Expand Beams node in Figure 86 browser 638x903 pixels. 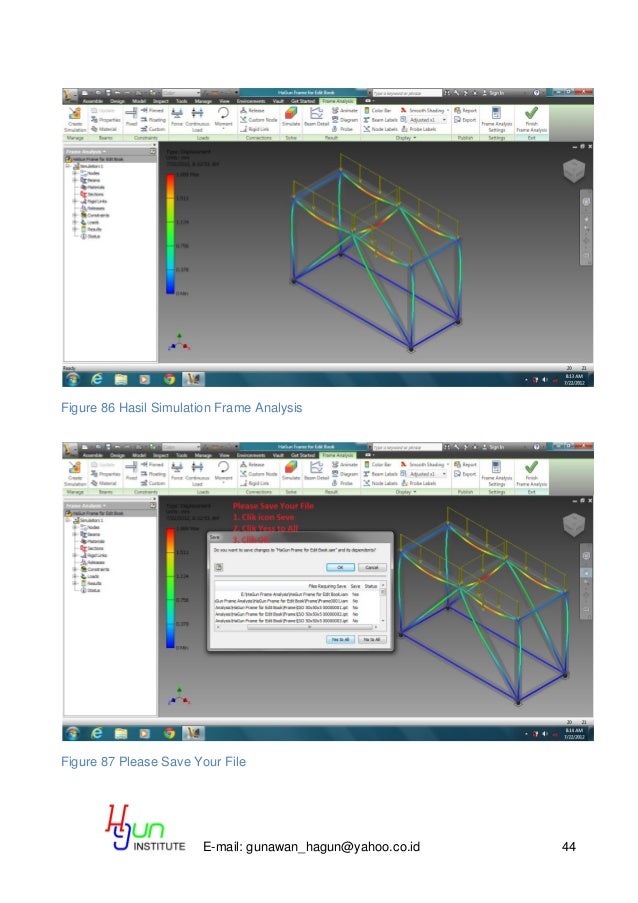tap(74, 180)
